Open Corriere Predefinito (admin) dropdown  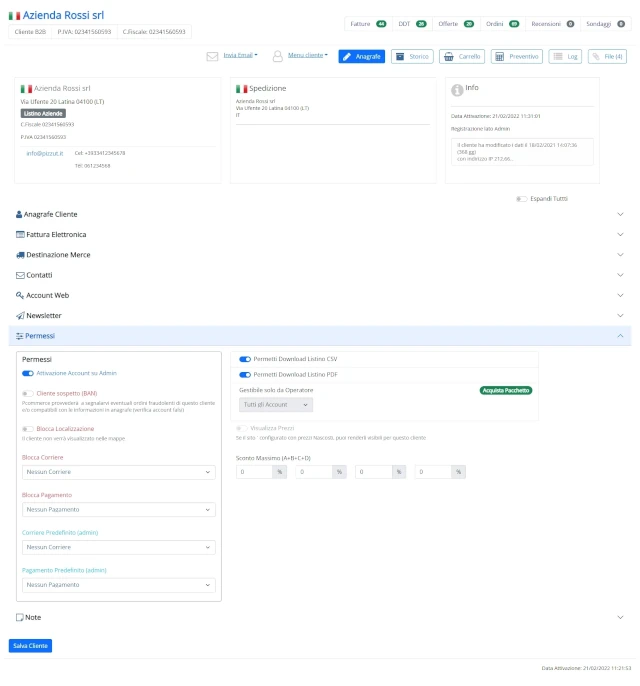point(119,547)
